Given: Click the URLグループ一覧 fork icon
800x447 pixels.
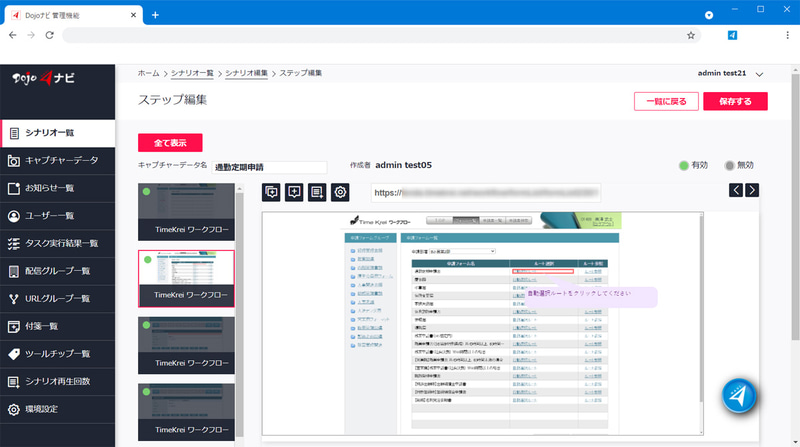Looking at the screenshot, I should [x=14, y=299].
